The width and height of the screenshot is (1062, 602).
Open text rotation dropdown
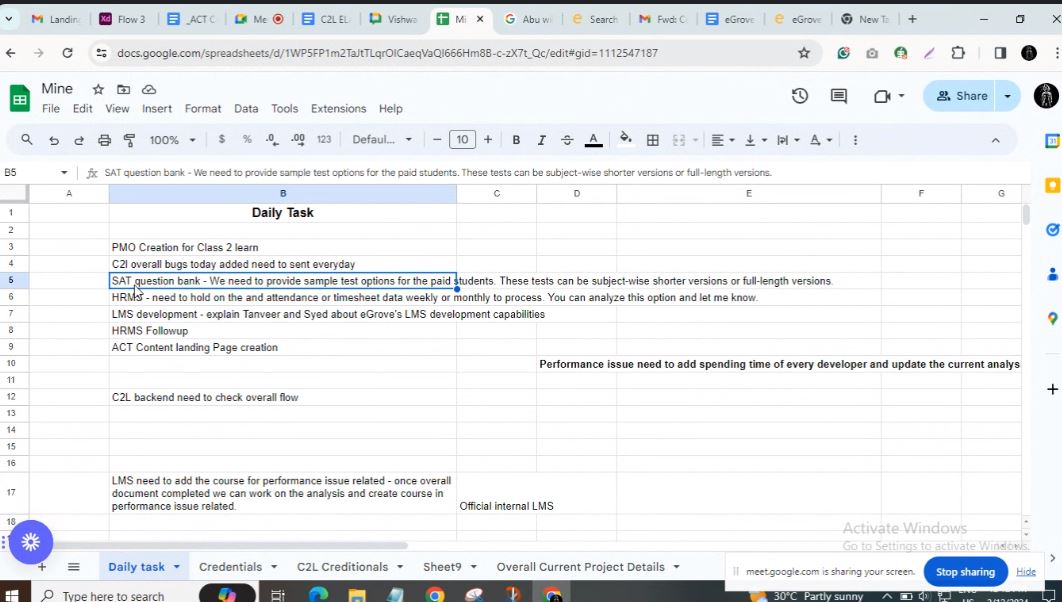(x=821, y=139)
